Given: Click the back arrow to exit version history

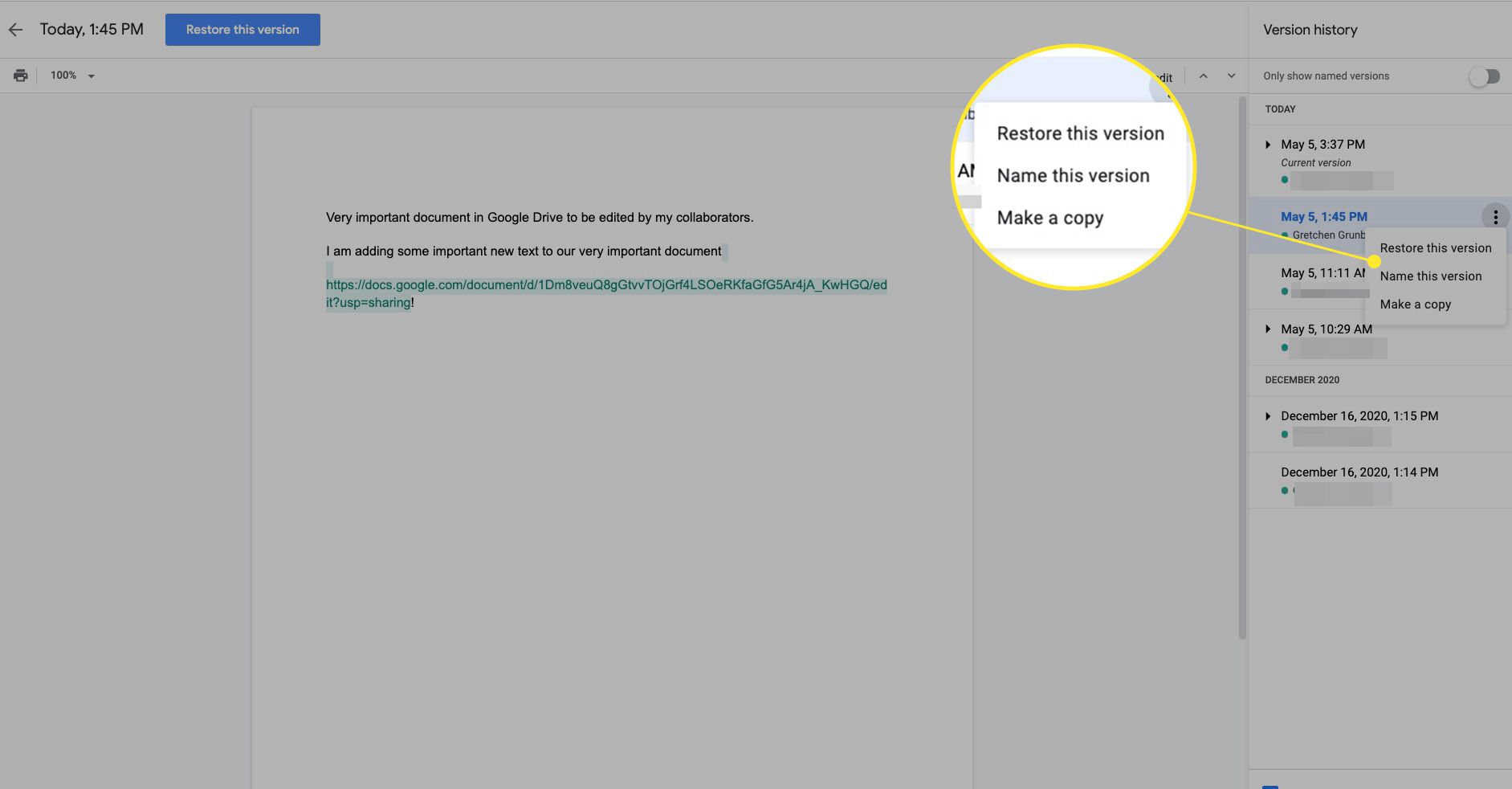Looking at the screenshot, I should coord(15,30).
